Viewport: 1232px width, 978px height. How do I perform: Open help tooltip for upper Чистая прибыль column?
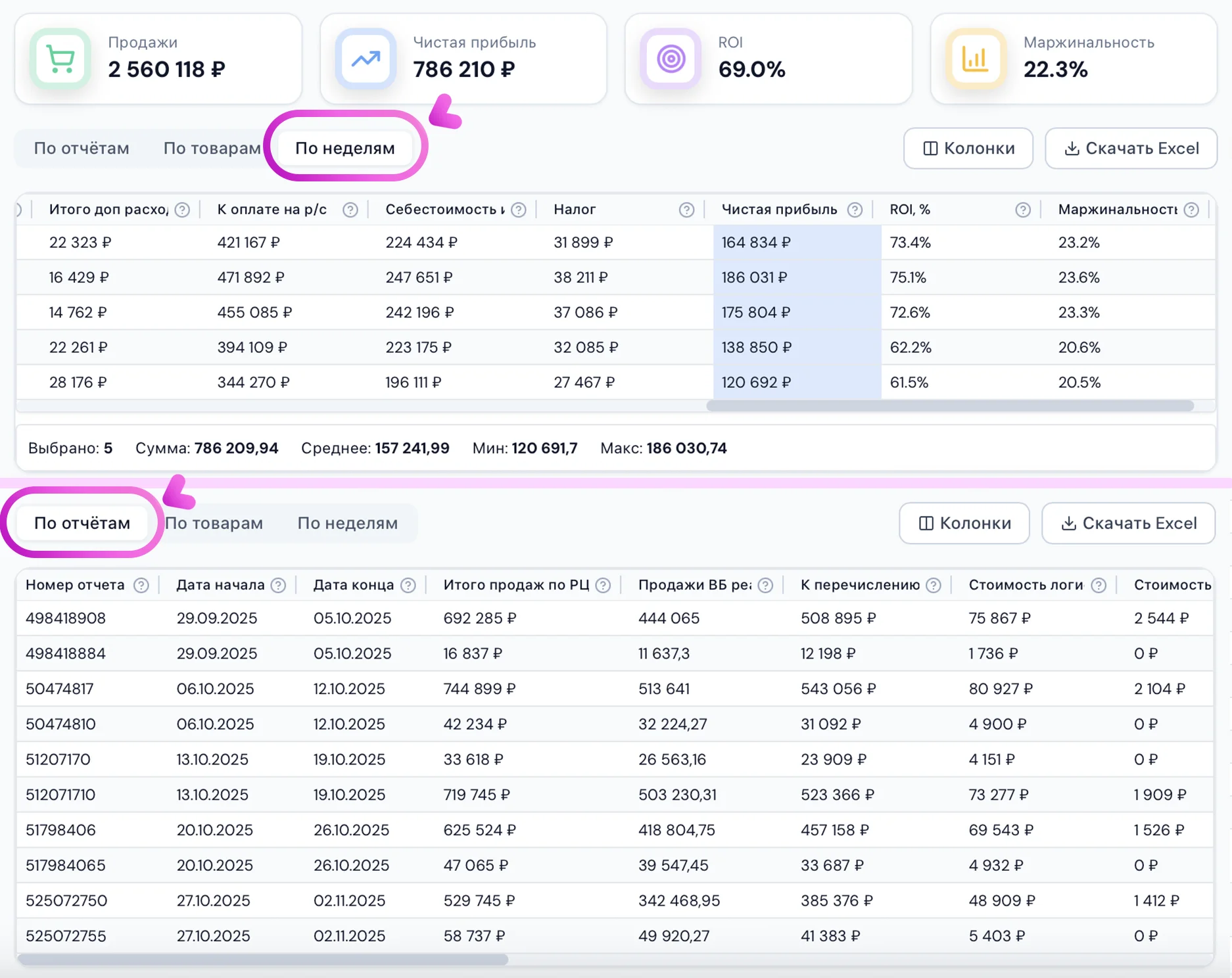855,210
